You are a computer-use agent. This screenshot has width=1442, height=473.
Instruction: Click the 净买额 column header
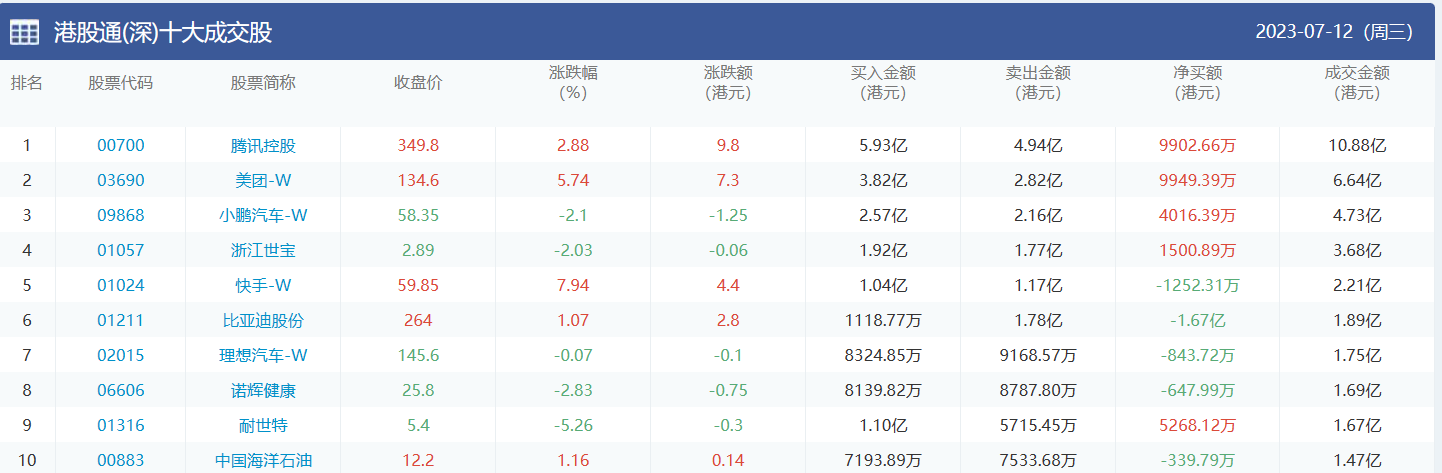tap(1197, 83)
